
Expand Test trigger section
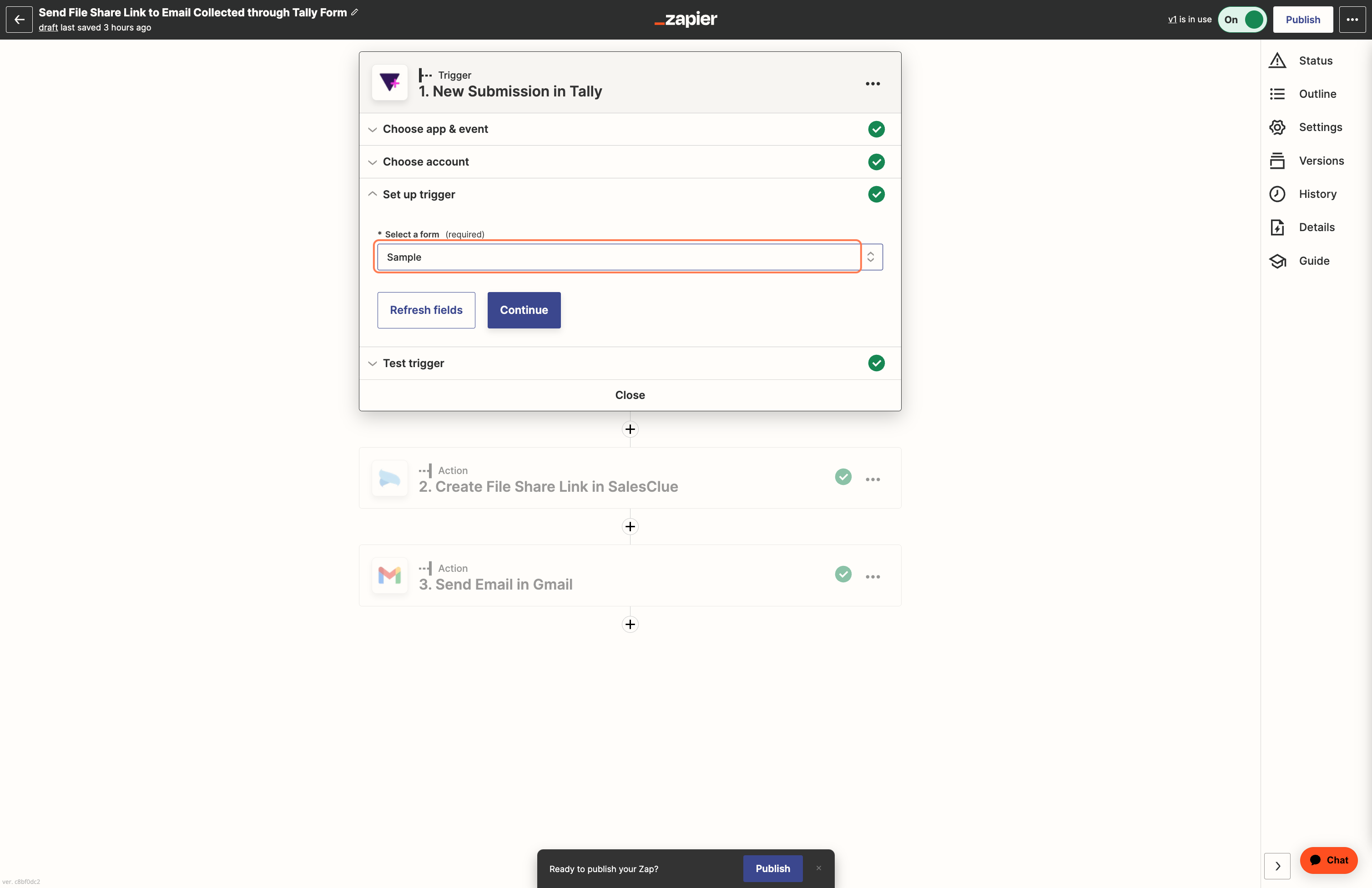(x=630, y=363)
